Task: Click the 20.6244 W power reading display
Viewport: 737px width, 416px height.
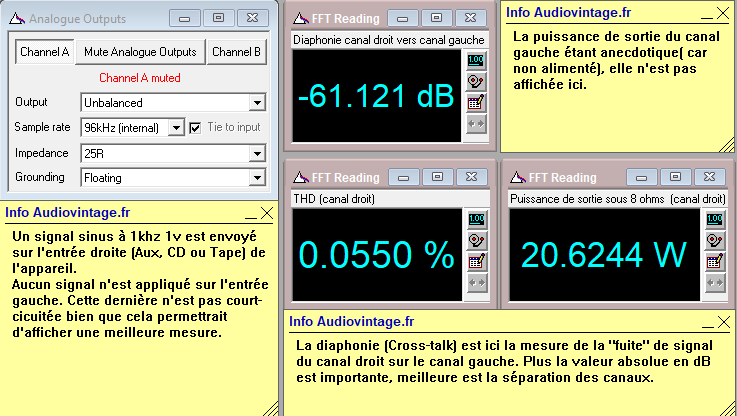Action: (x=604, y=254)
